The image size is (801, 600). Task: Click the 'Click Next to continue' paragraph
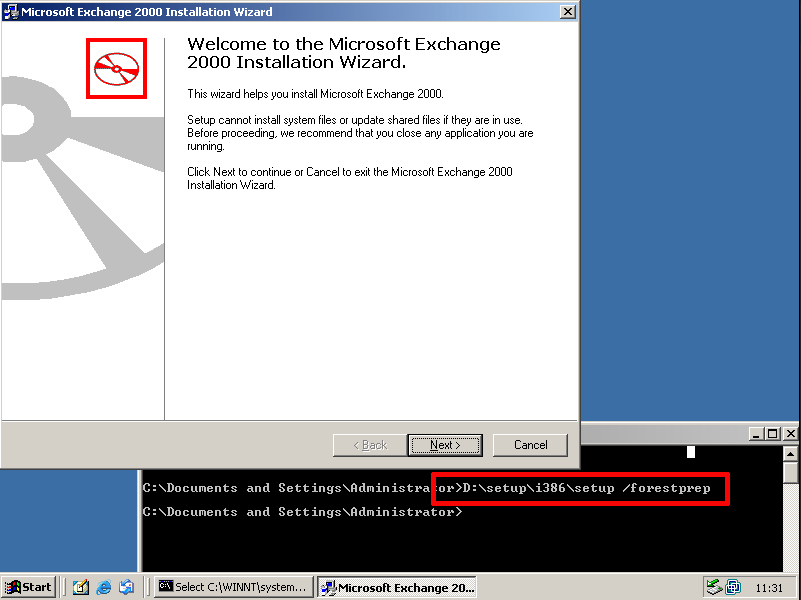coord(349,178)
